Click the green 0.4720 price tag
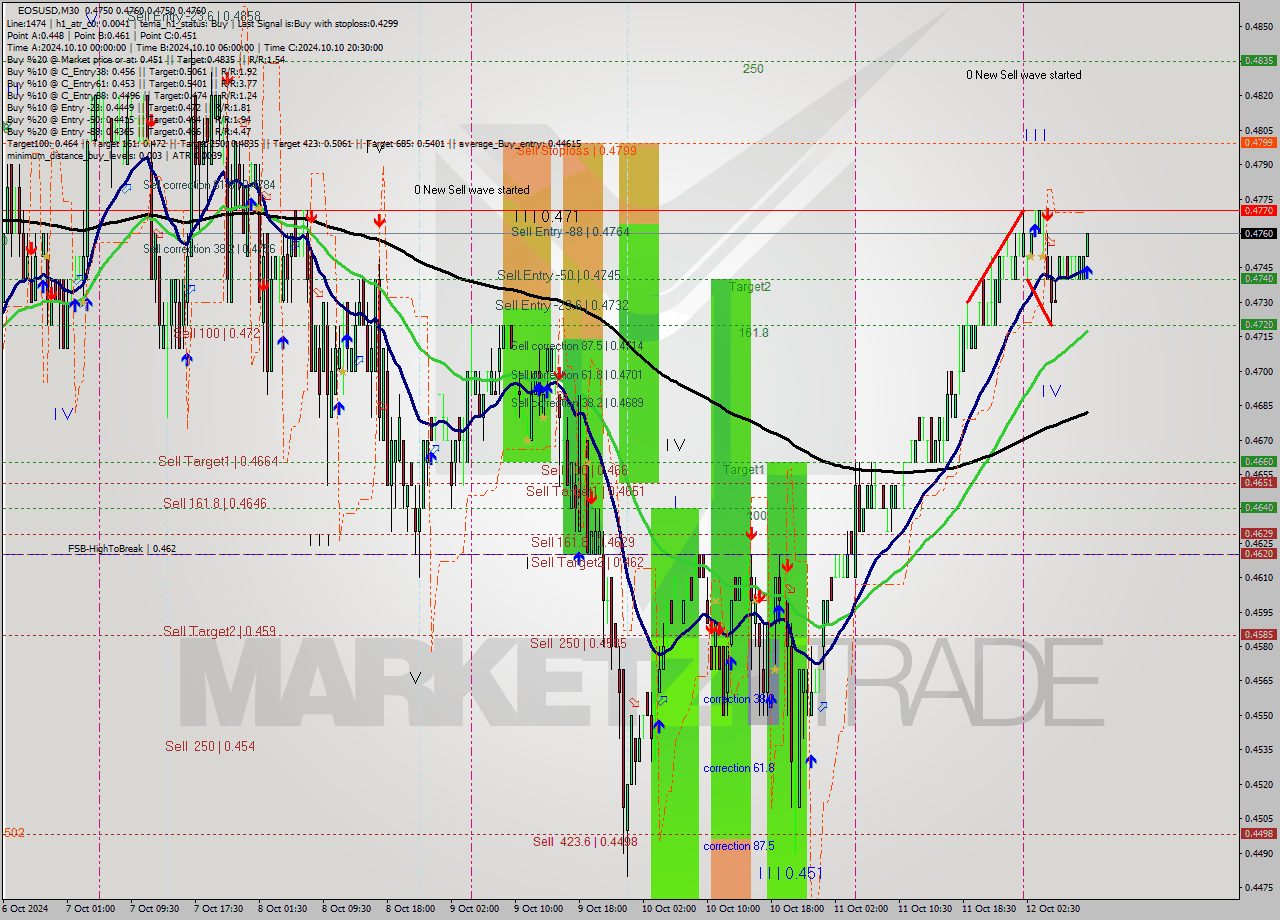The width and height of the screenshot is (1280, 920). [x=1257, y=325]
